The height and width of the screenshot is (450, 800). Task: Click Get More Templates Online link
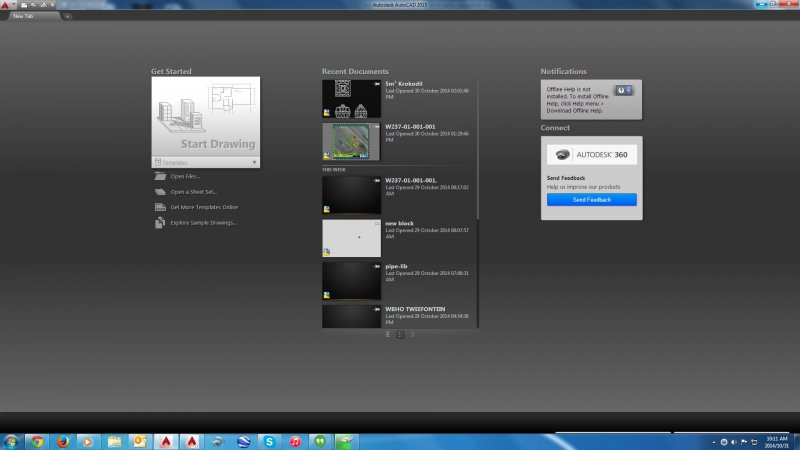[x=204, y=207]
